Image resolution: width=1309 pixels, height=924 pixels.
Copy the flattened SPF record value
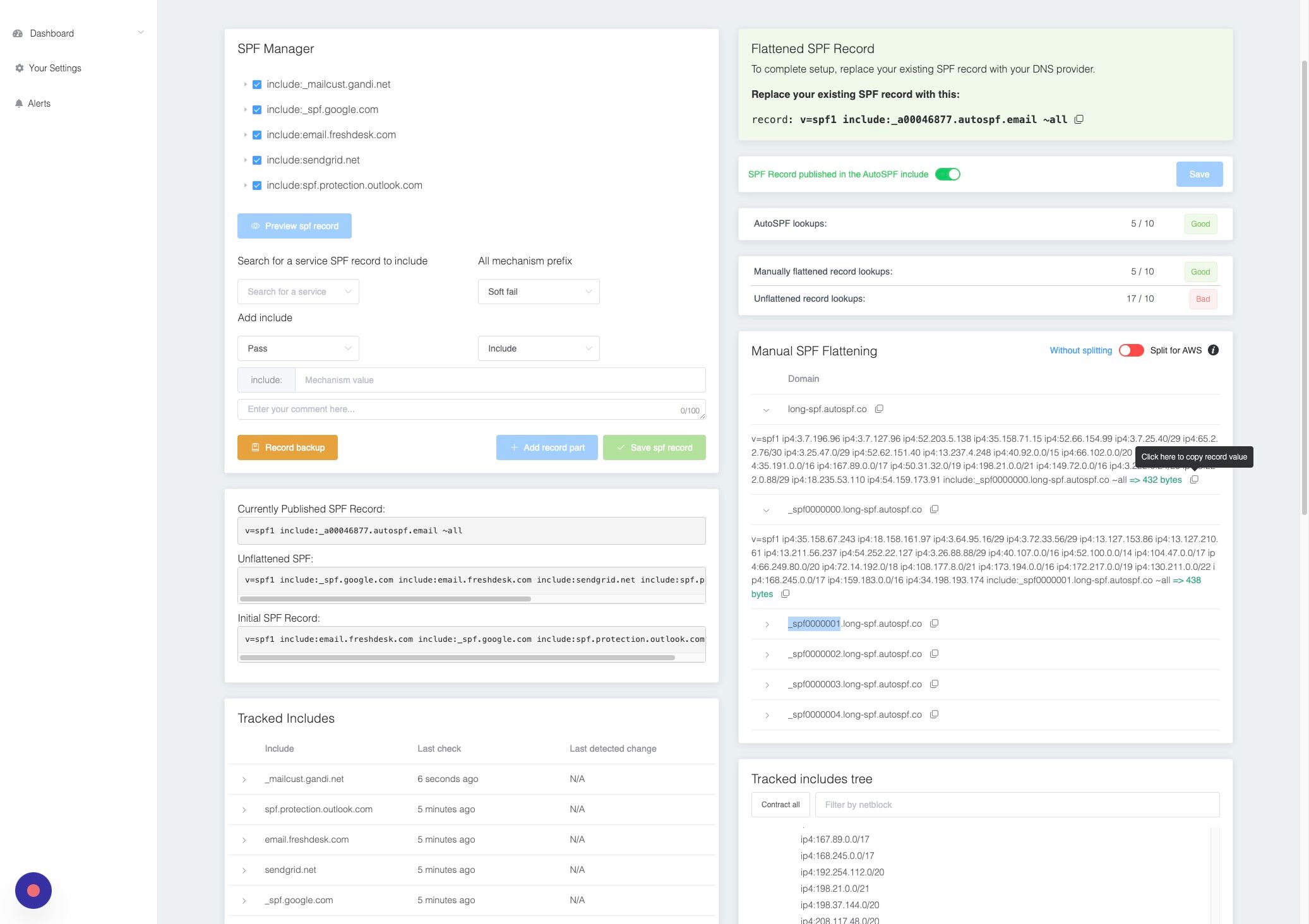[1079, 119]
